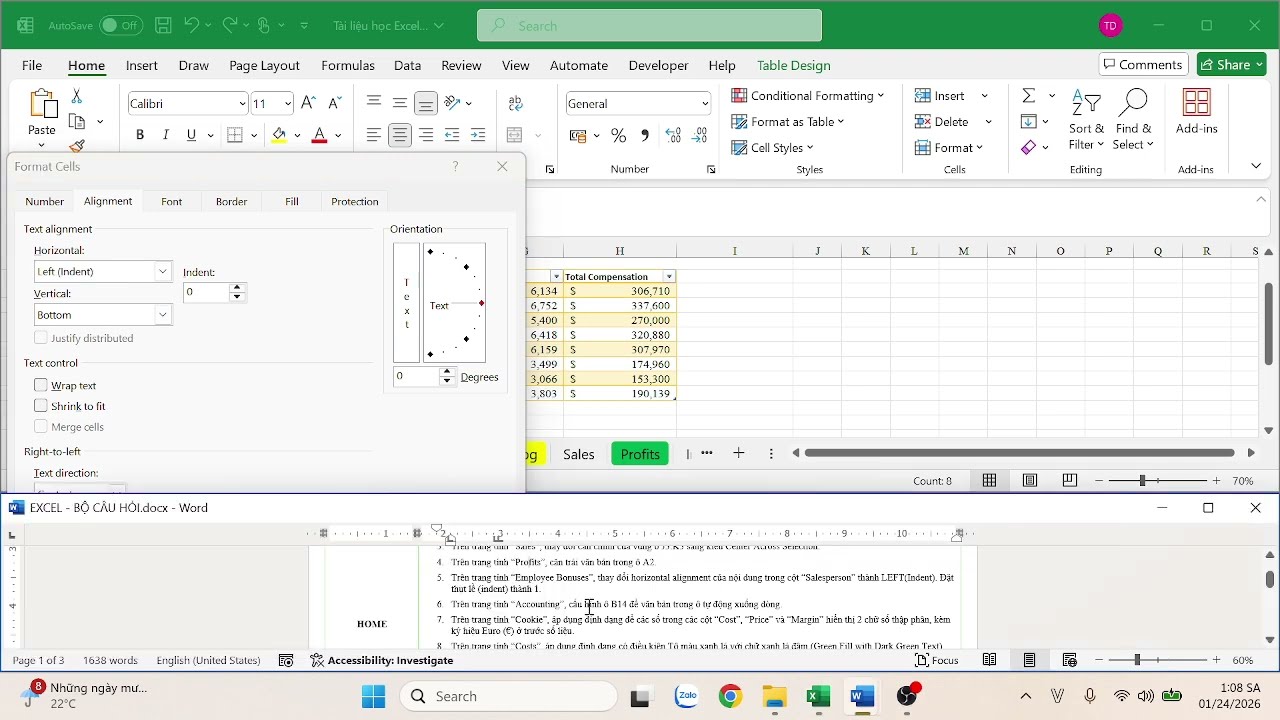Apply the yellow Fill Color

(x=280, y=135)
